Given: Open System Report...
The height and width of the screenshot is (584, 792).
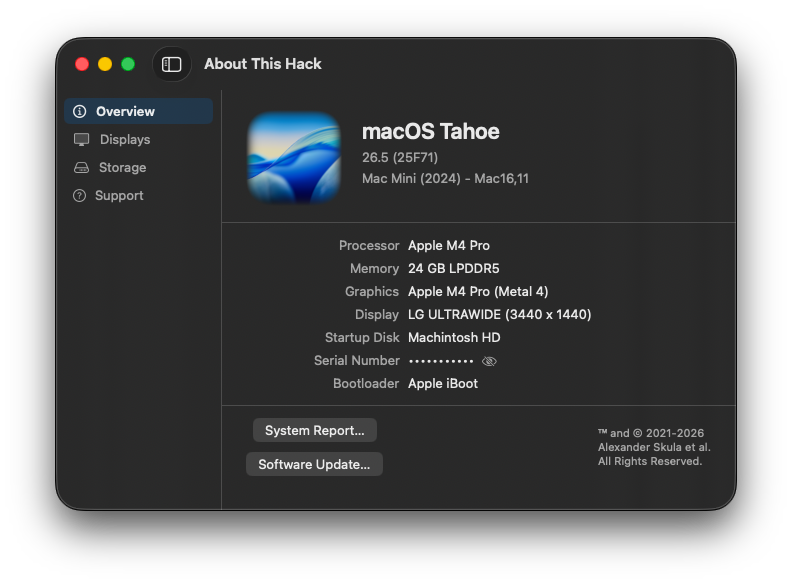Looking at the screenshot, I should tap(315, 430).
